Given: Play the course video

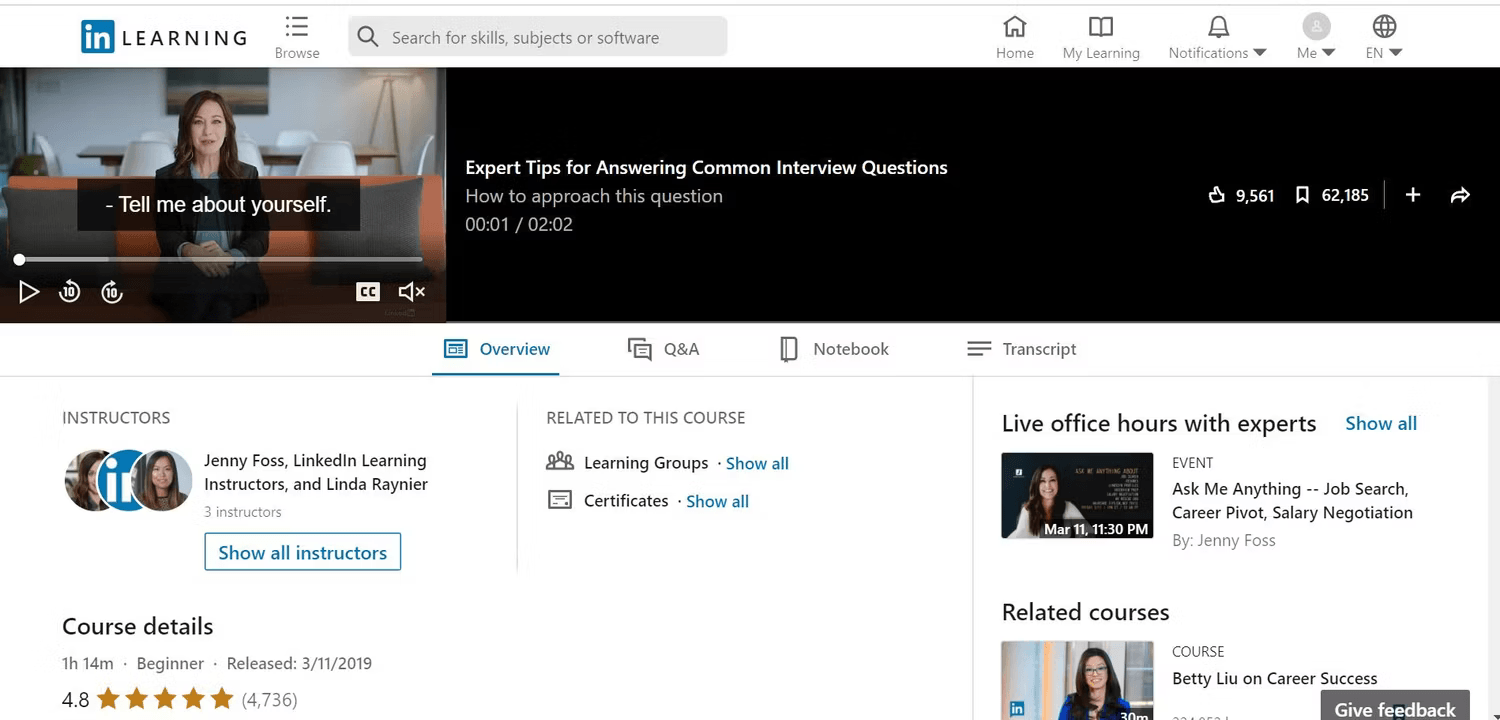Looking at the screenshot, I should [x=29, y=292].
